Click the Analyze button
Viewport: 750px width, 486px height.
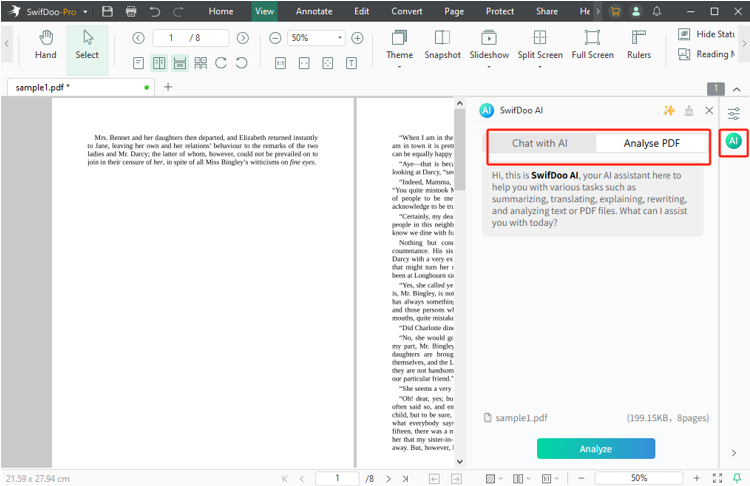(x=596, y=449)
